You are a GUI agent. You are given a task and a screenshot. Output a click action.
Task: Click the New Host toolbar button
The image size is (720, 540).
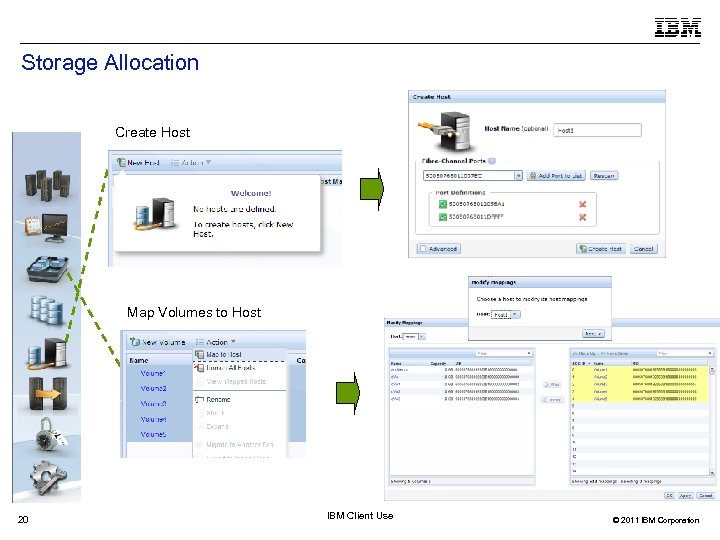138,163
